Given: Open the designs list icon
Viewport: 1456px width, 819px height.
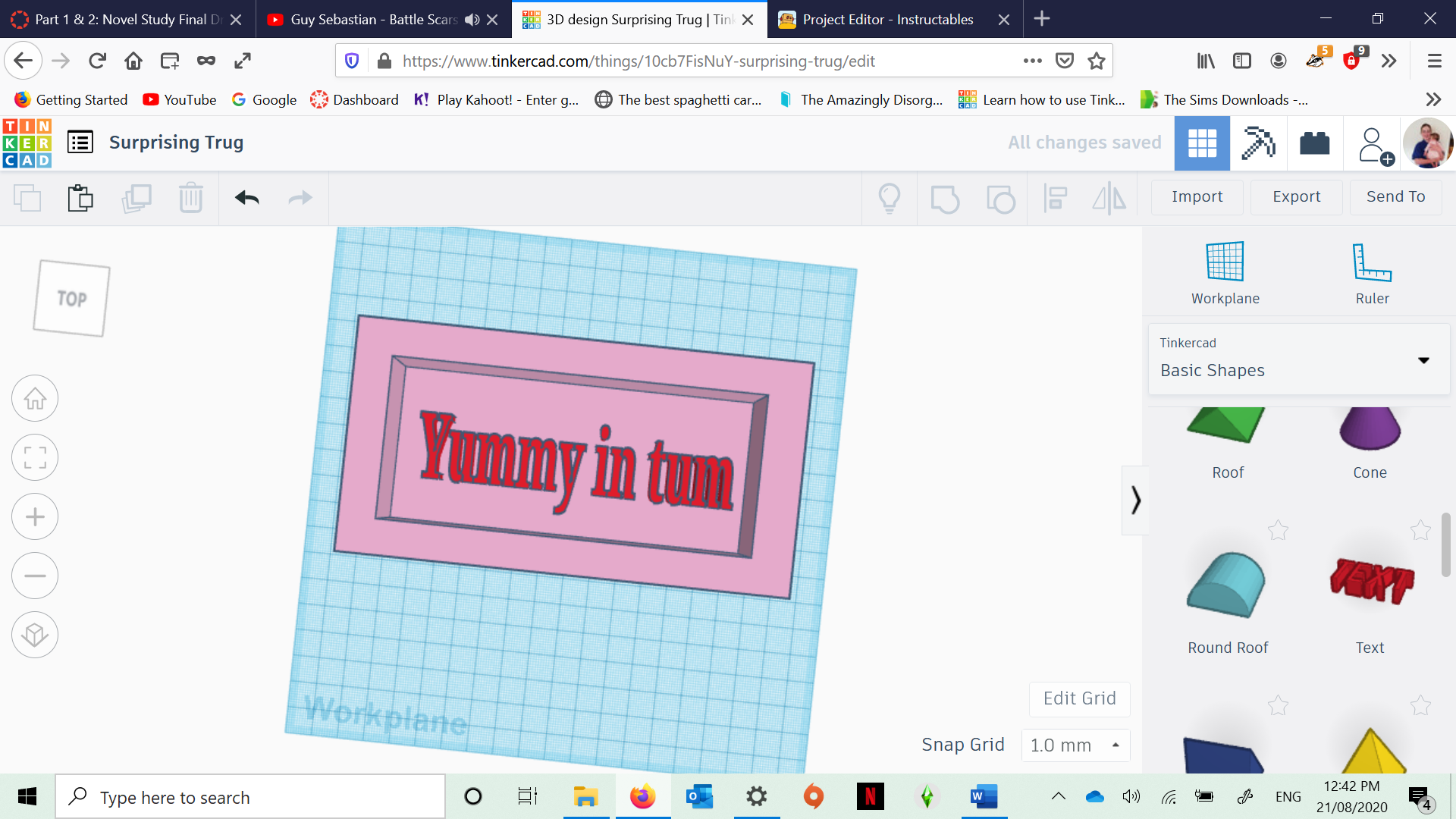Looking at the screenshot, I should [x=80, y=143].
